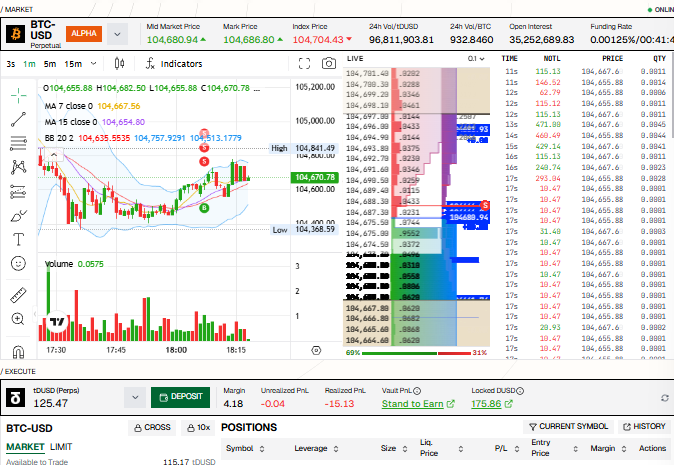Image resolution: width=674 pixels, height=465 pixels.
Task: Open positions HISTORY
Action: 644,426
